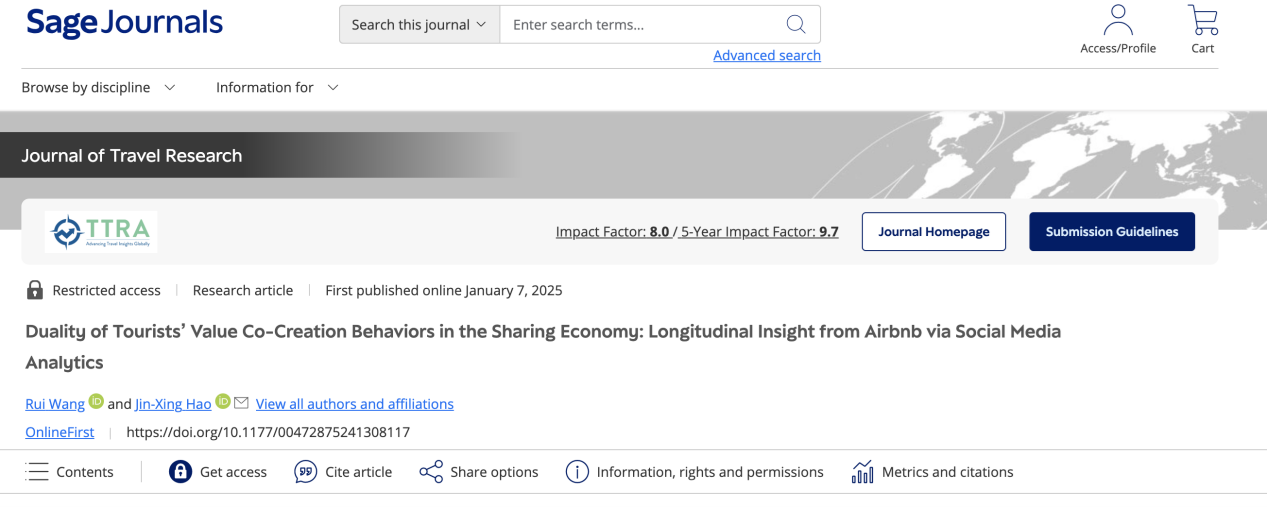The height and width of the screenshot is (507, 1267).
Task: Open the shopping Cart icon
Action: [1202, 19]
